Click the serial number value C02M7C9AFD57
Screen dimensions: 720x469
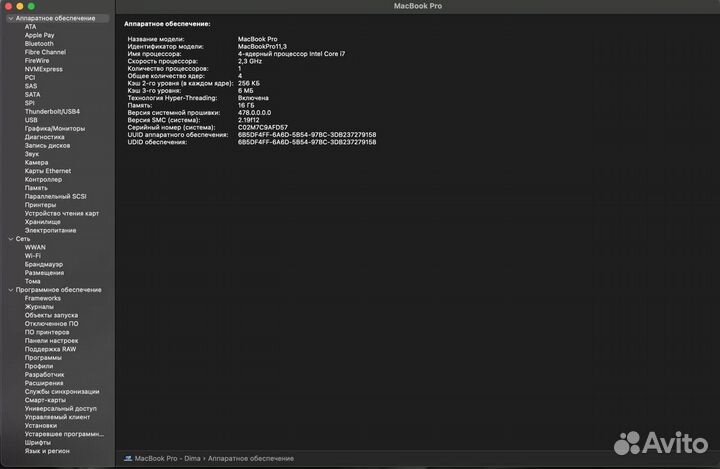point(263,128)
